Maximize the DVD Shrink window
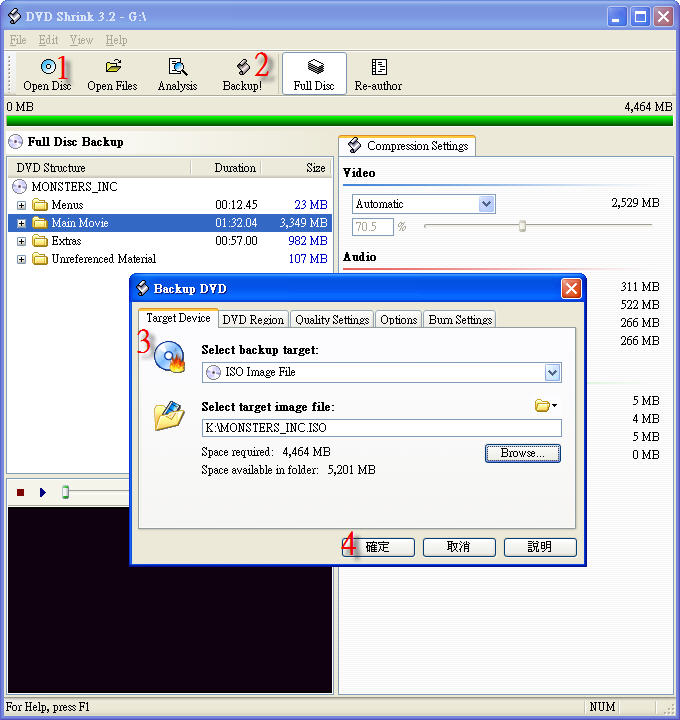 click(x=640, y=17)
